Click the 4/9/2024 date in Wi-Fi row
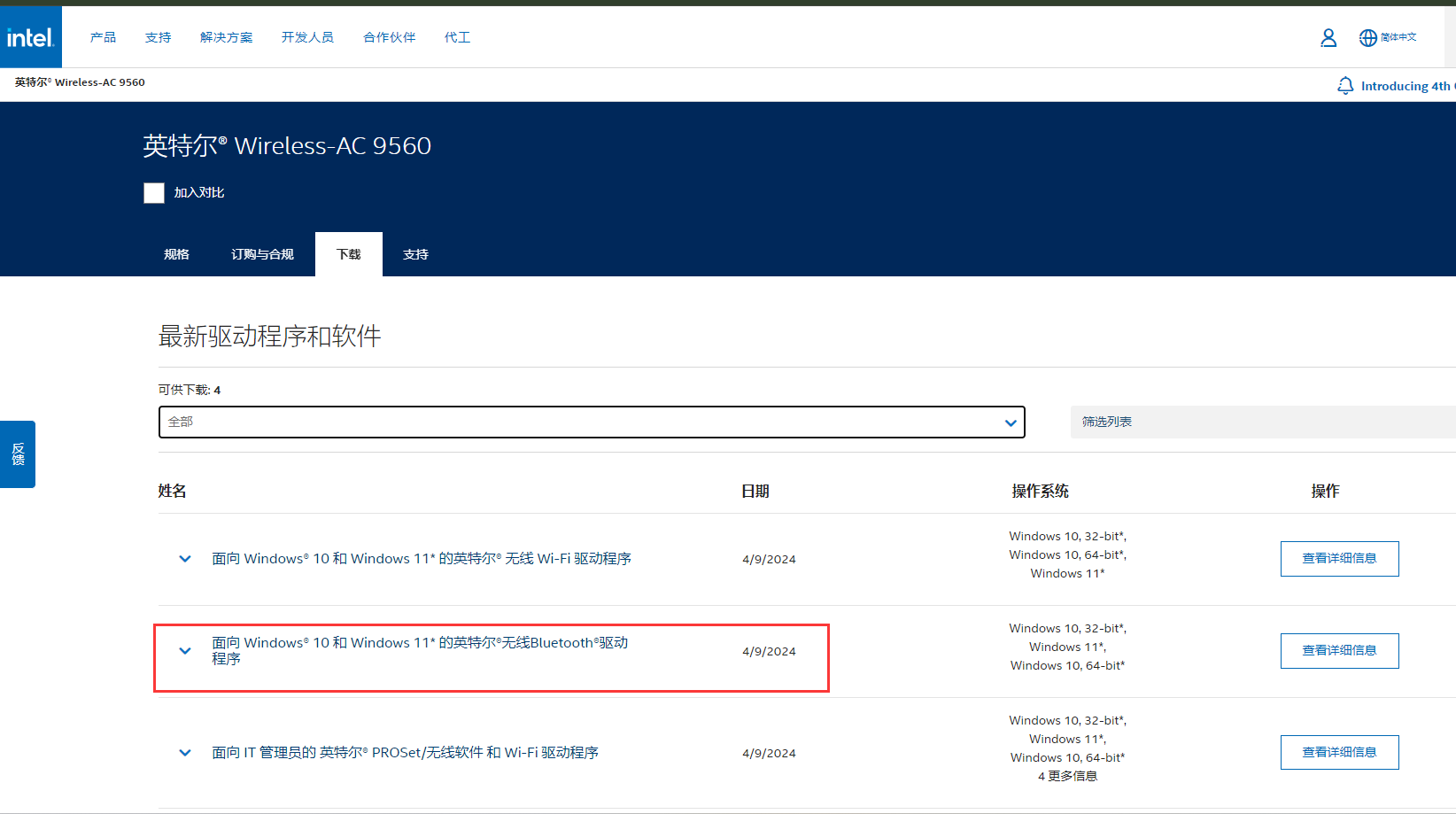 click(x=770, y=560)
